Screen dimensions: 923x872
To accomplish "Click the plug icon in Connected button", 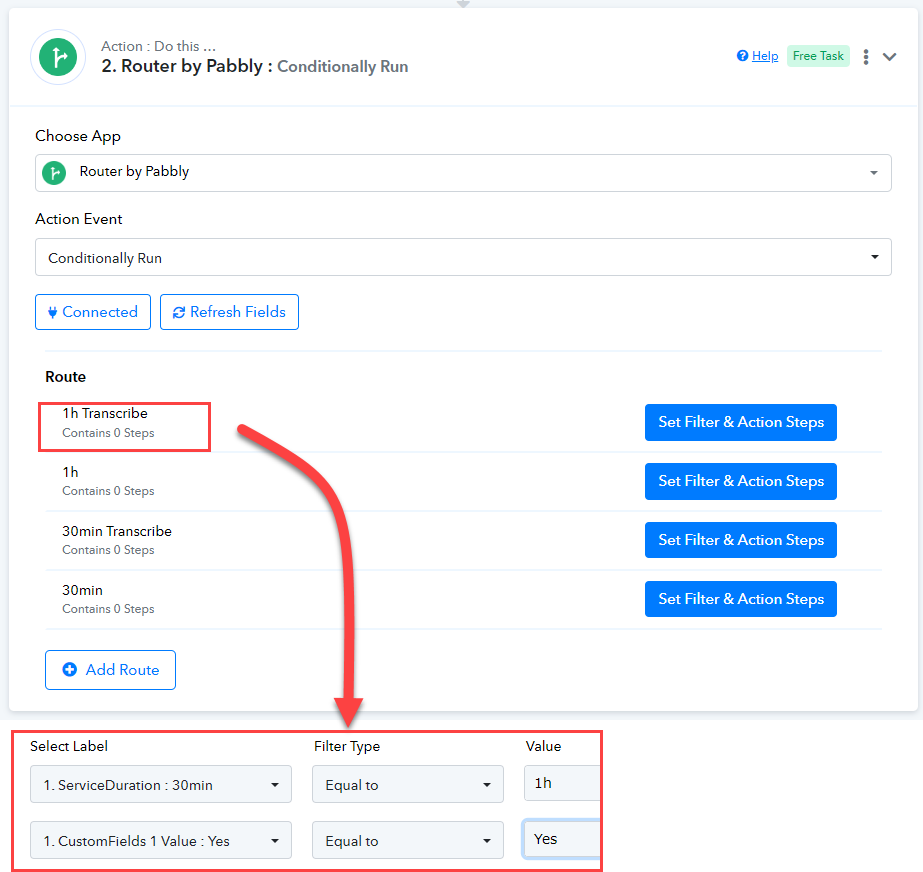I will coord(52,313).
